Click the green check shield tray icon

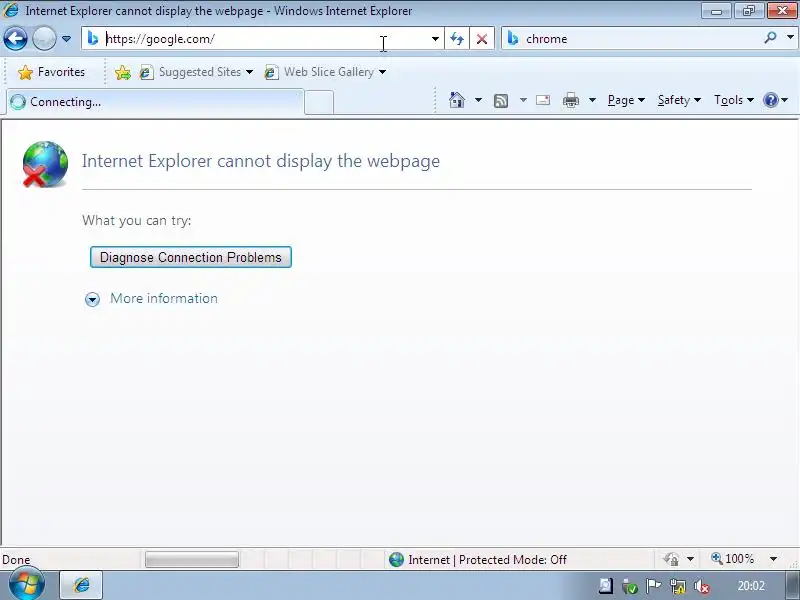click(630, 587)
